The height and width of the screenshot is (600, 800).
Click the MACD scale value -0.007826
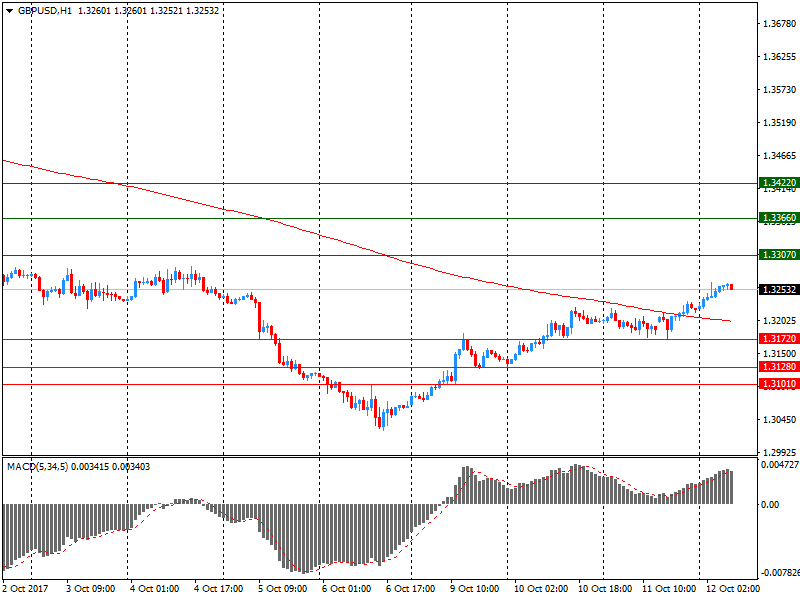pos(780,573)
